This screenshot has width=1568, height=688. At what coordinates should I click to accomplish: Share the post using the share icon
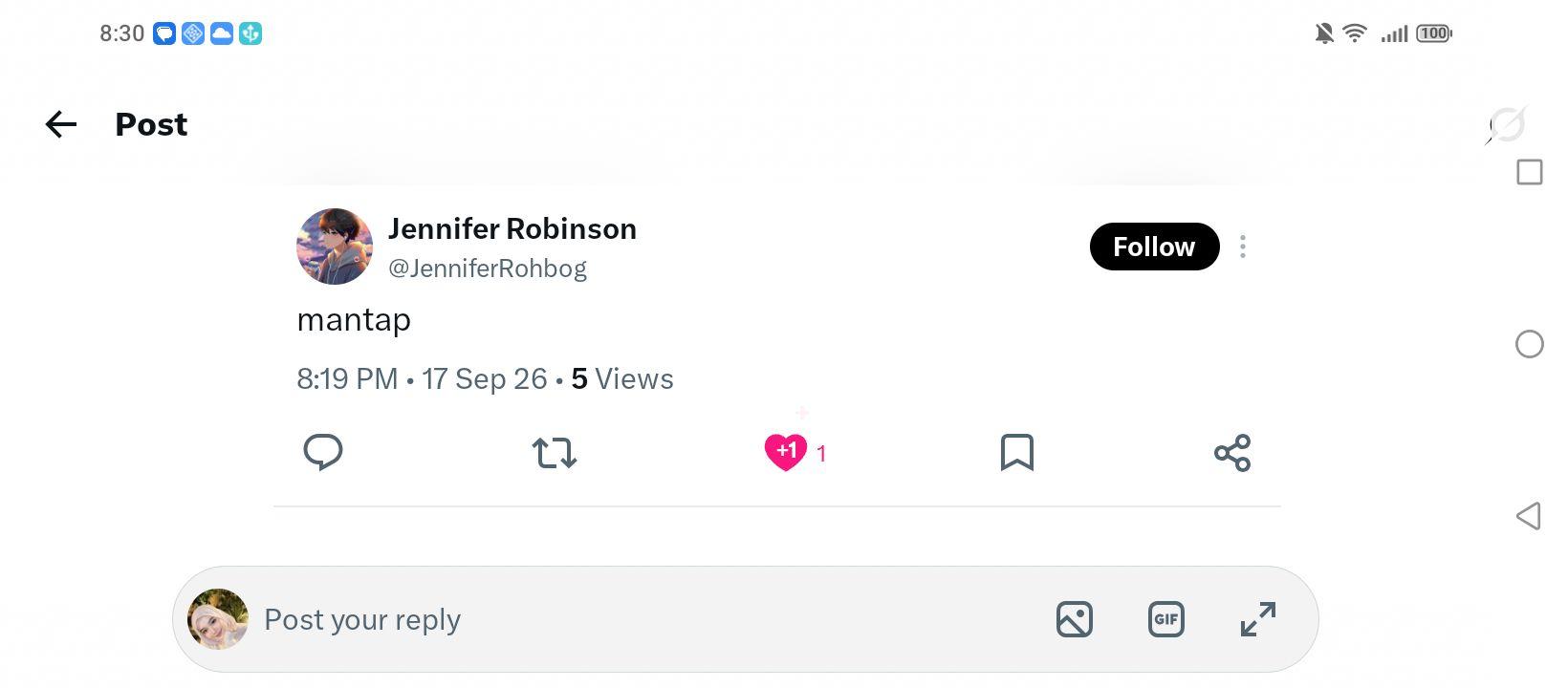[x=1232, y=452]
